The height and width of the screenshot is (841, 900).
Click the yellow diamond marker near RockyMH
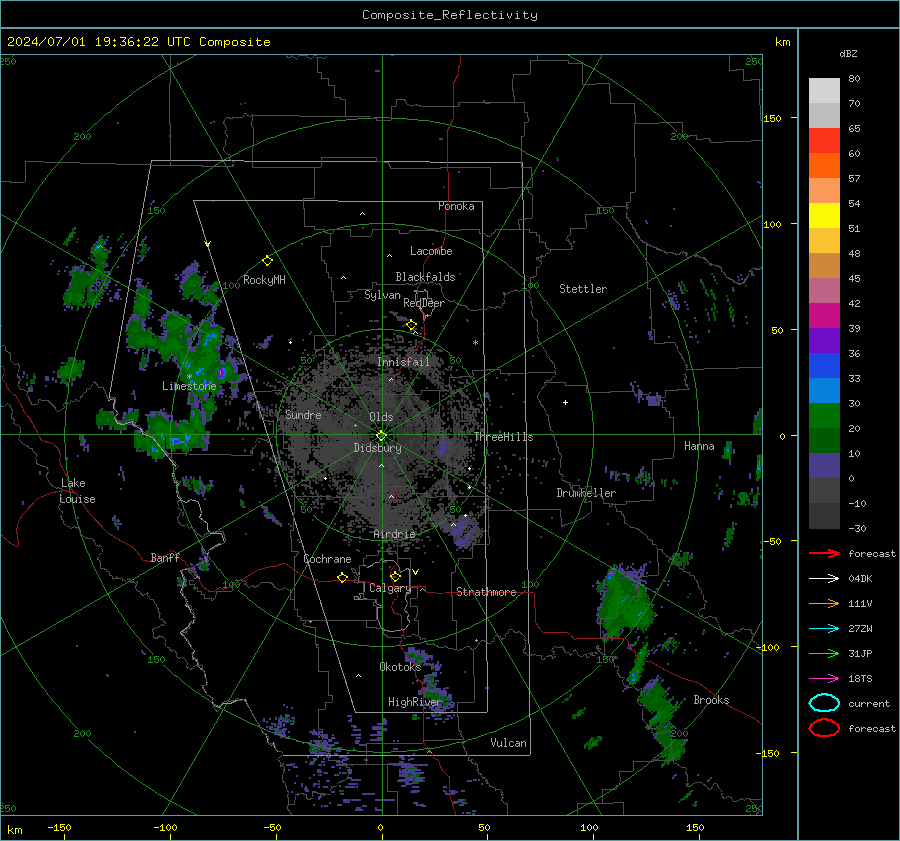pyautogui.click(x=267, y=261)
